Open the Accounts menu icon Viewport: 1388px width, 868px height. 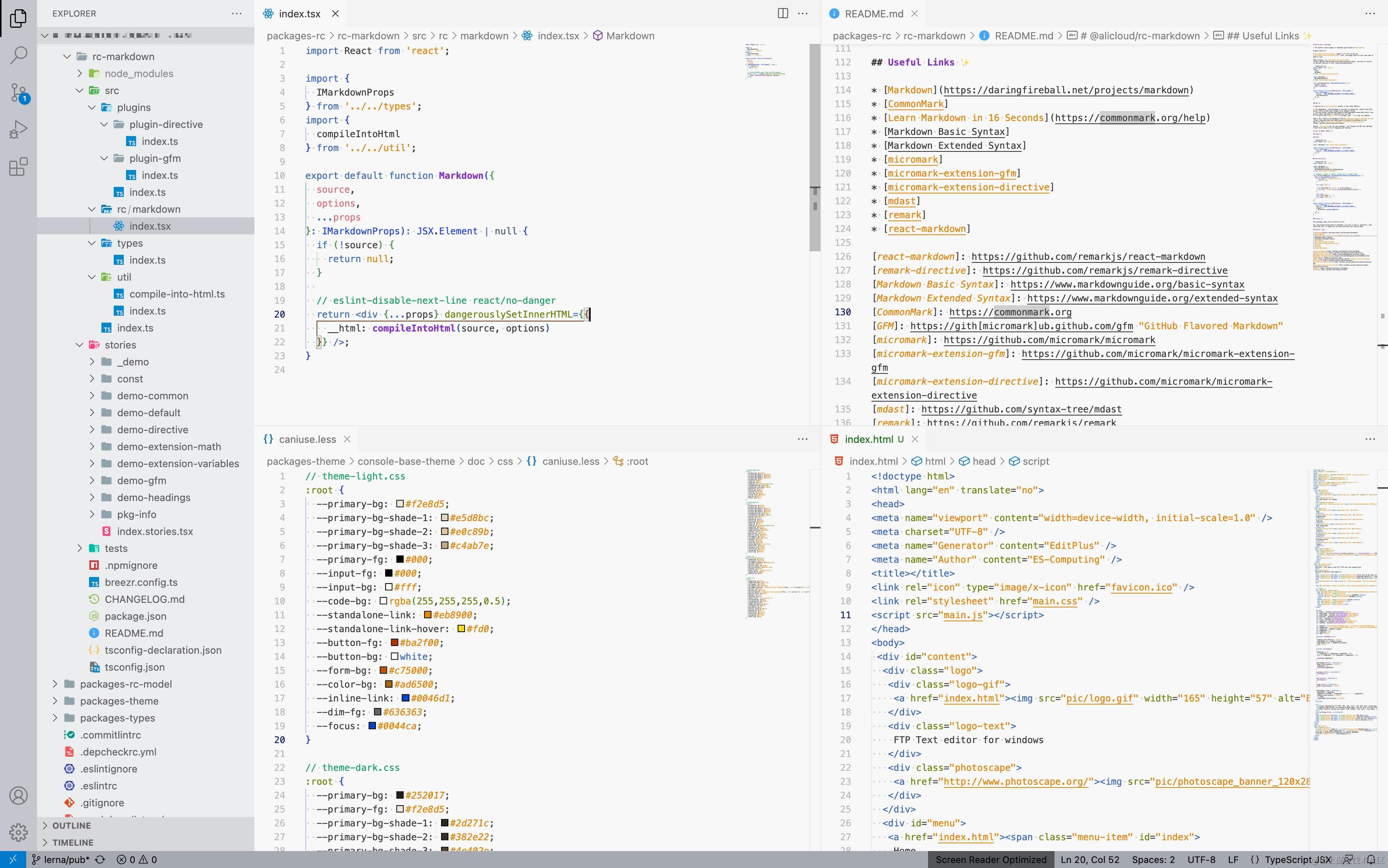18,795
